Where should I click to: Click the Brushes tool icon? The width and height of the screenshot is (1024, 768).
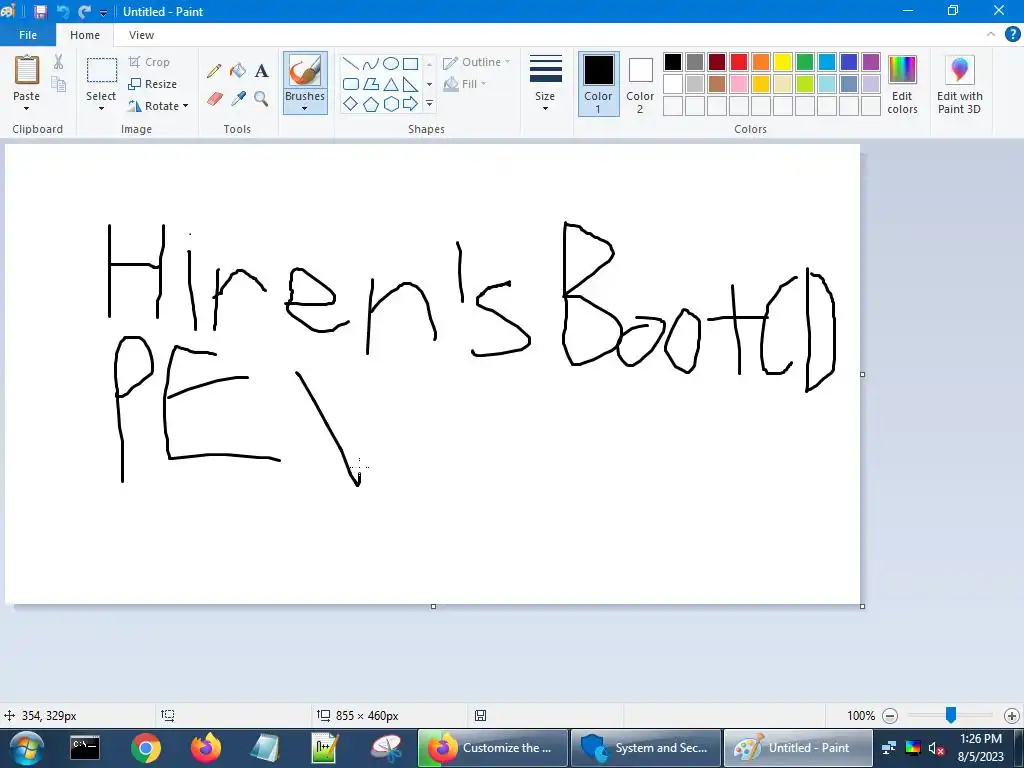(x=305, y=71)
